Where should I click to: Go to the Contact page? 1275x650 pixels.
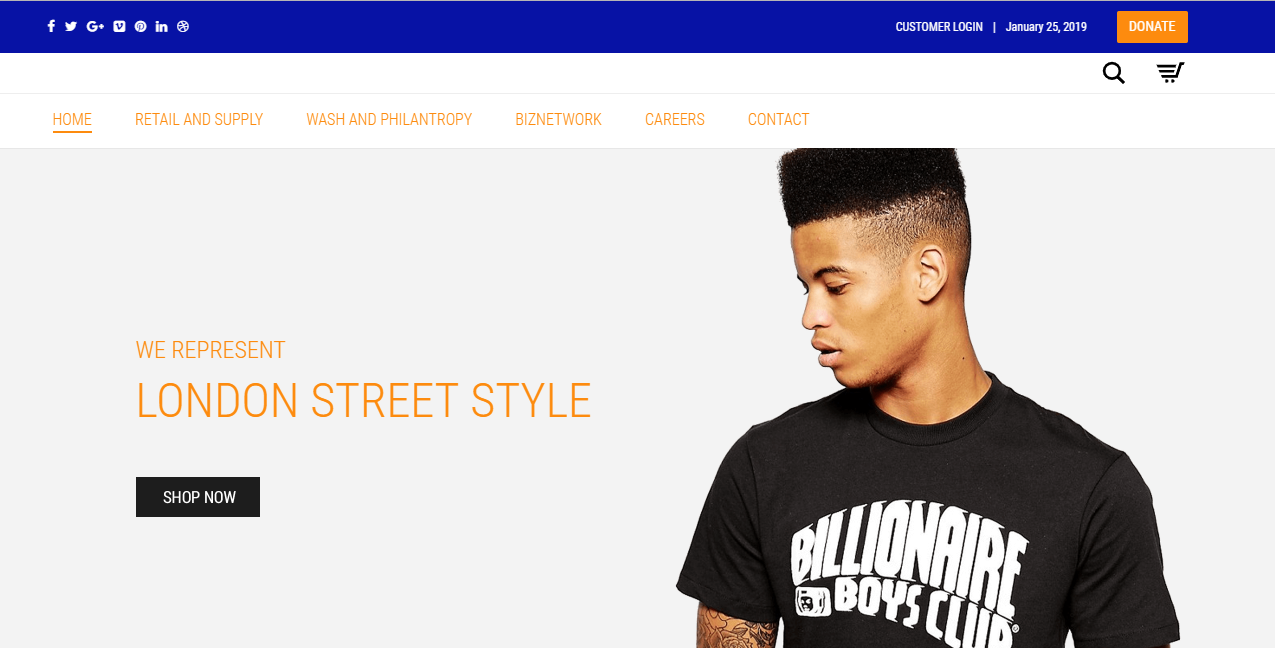click(779, 120)
